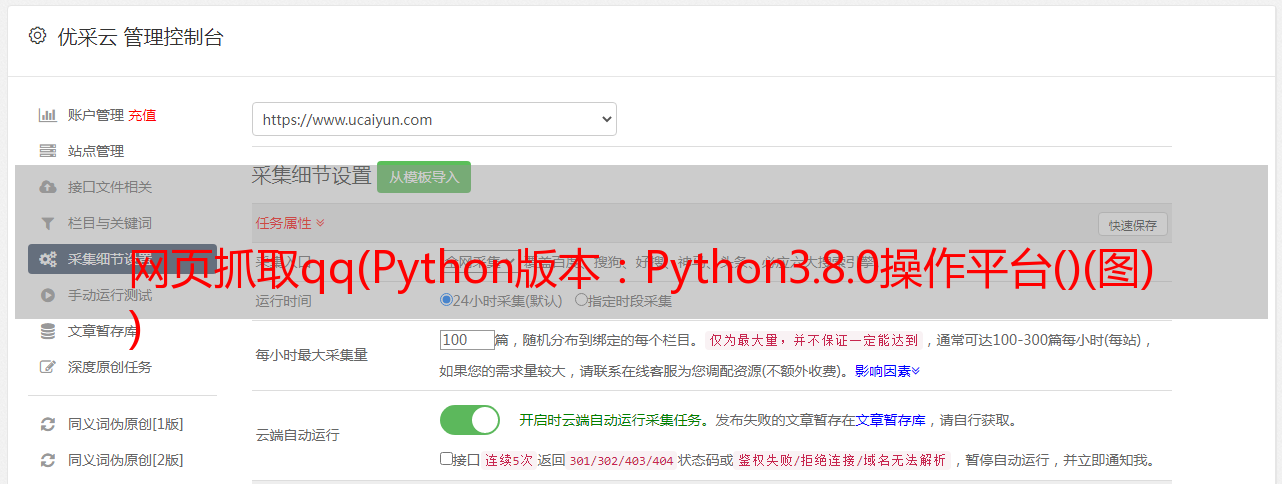Go to 栏目与关键词 in the sidebar
1282x484 pixels.
pyautogui.click(x=110, y=223)
